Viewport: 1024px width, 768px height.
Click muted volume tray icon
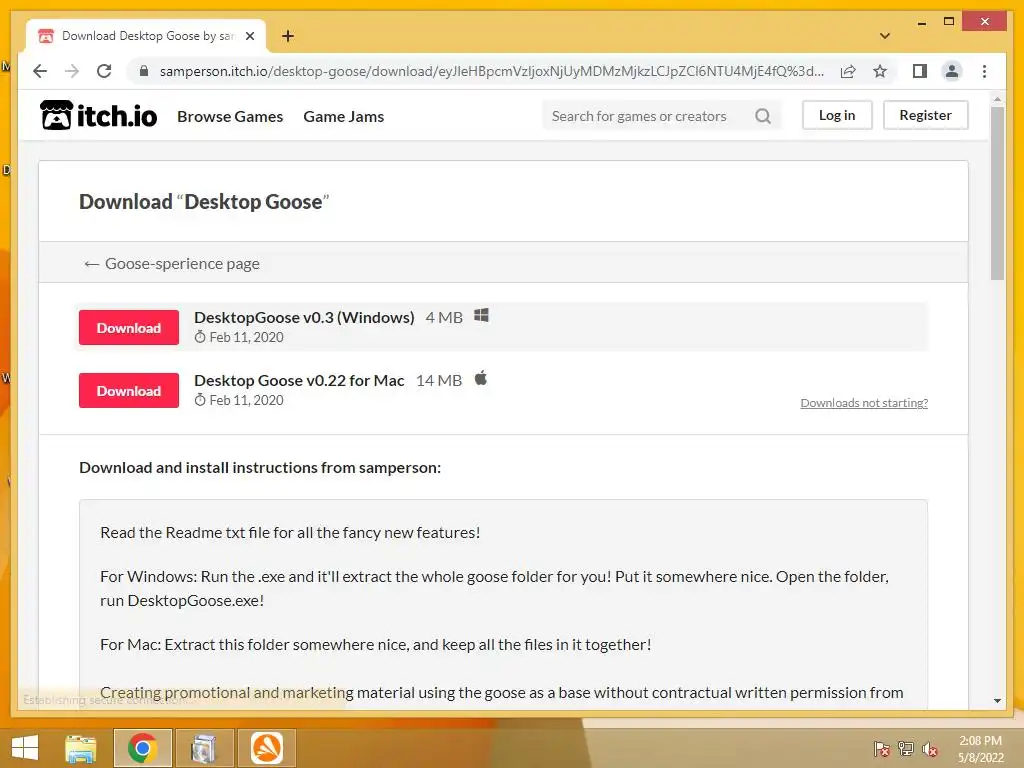[930, 749]
